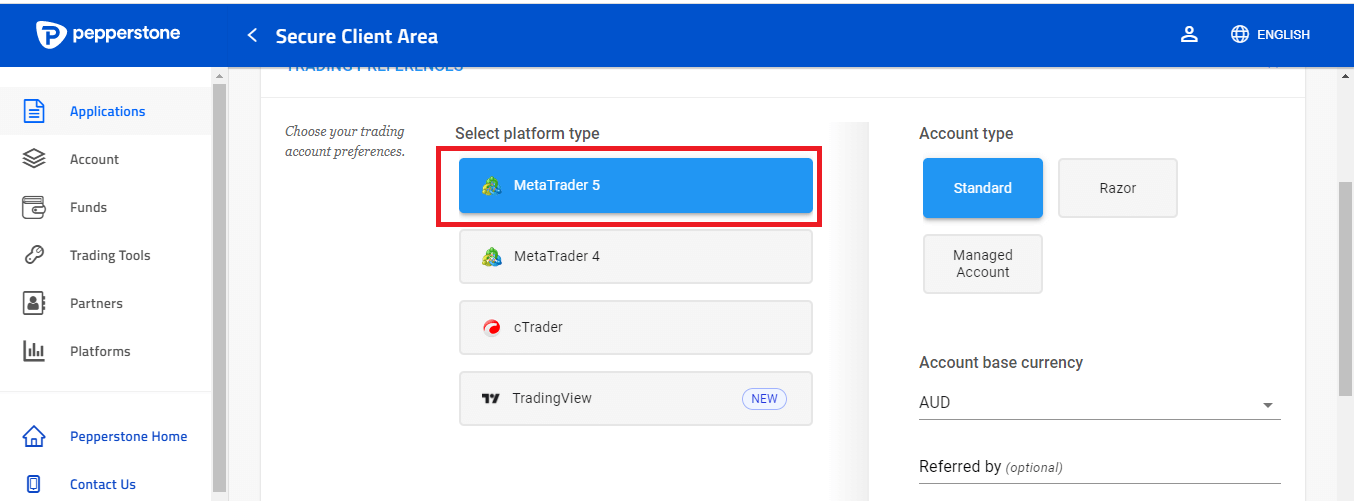Screen dimensions: 1354x501
Task: Open Trading Tools in the sidebar
Action: [x=106, y=255]
